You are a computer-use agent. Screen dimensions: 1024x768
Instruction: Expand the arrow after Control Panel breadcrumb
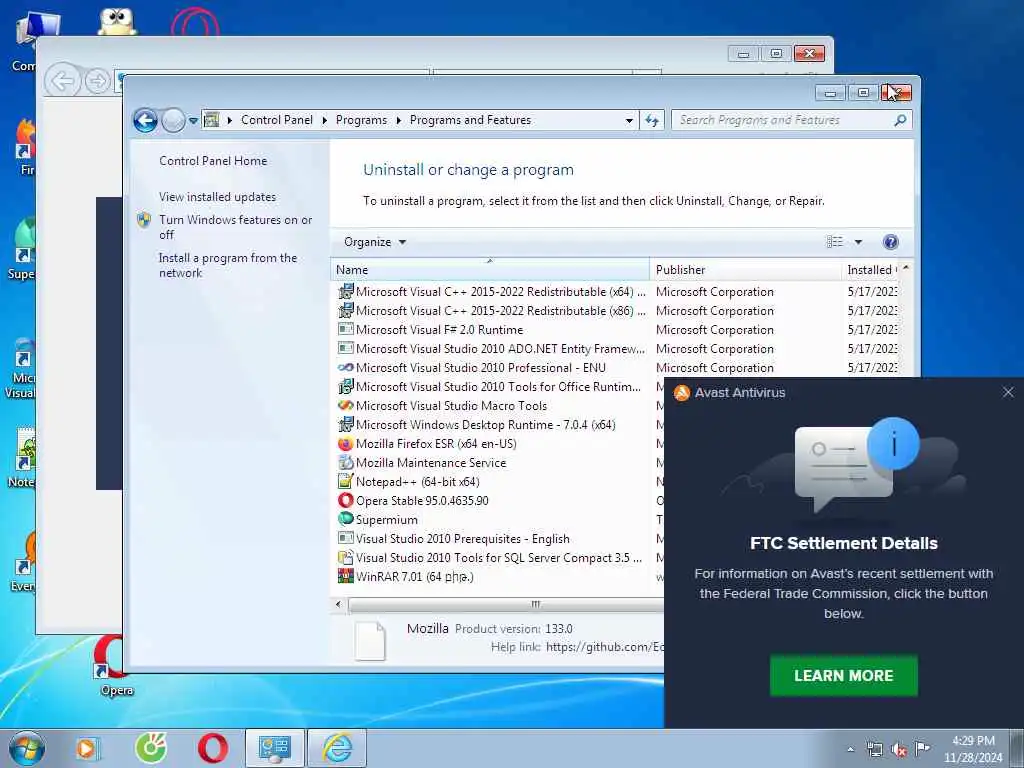coord(325,120)
